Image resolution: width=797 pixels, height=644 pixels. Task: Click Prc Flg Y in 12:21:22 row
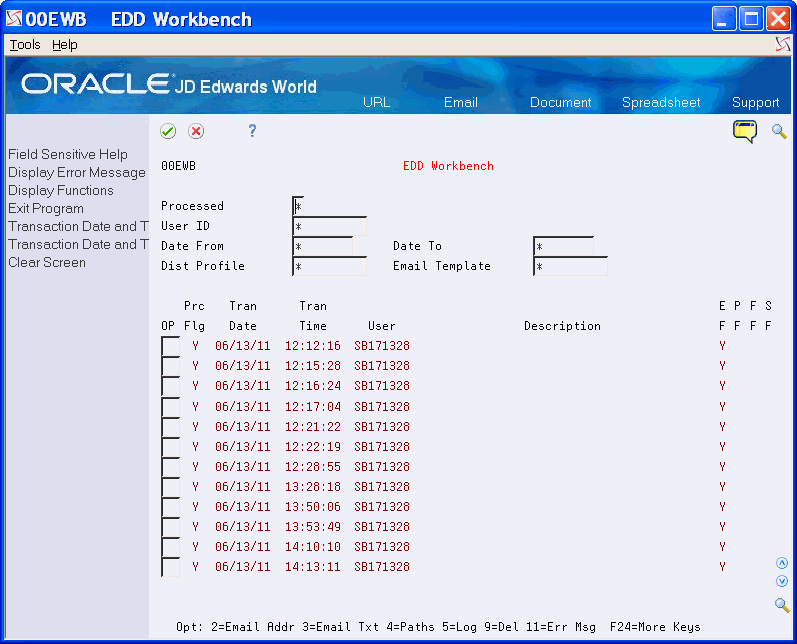tap(195, 426)
